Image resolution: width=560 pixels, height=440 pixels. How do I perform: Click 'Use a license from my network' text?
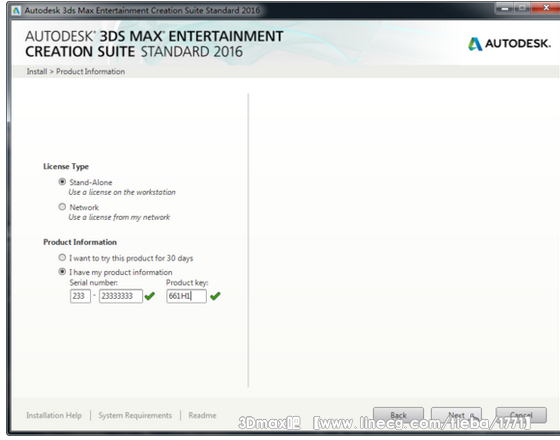[x=119, y=217]
